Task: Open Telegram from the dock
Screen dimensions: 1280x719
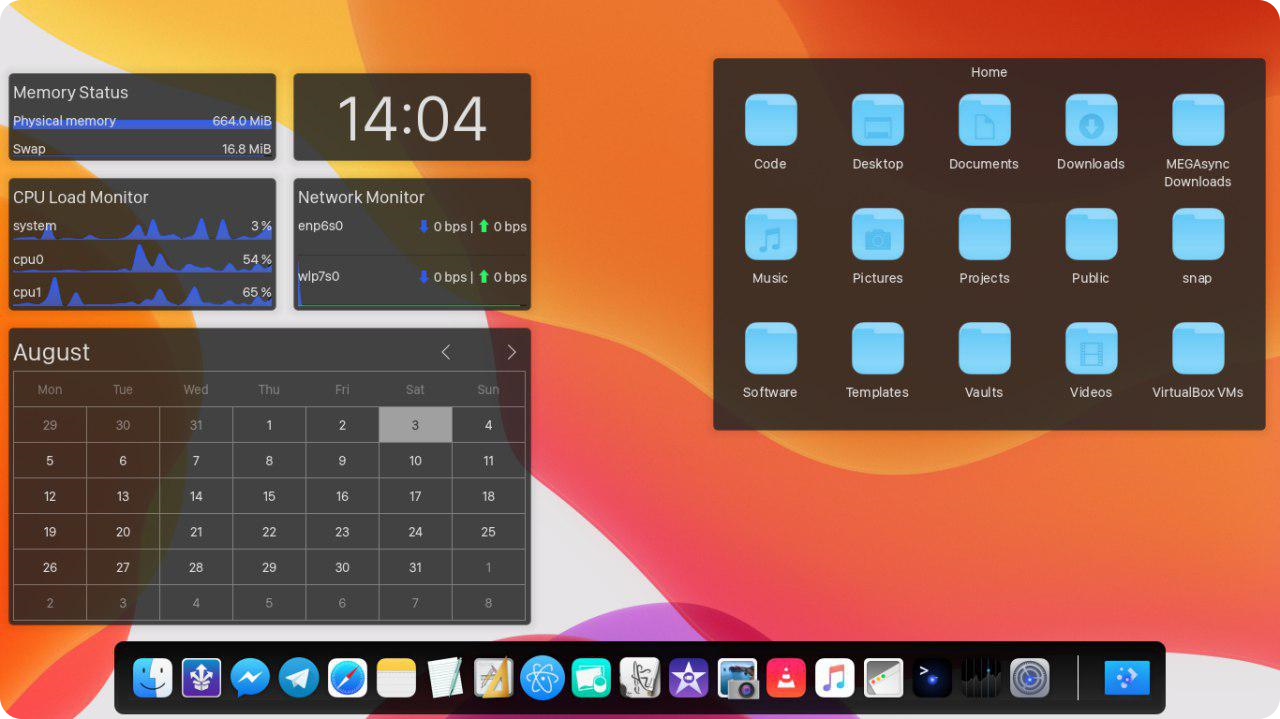Action: click(x=299, y=678)
